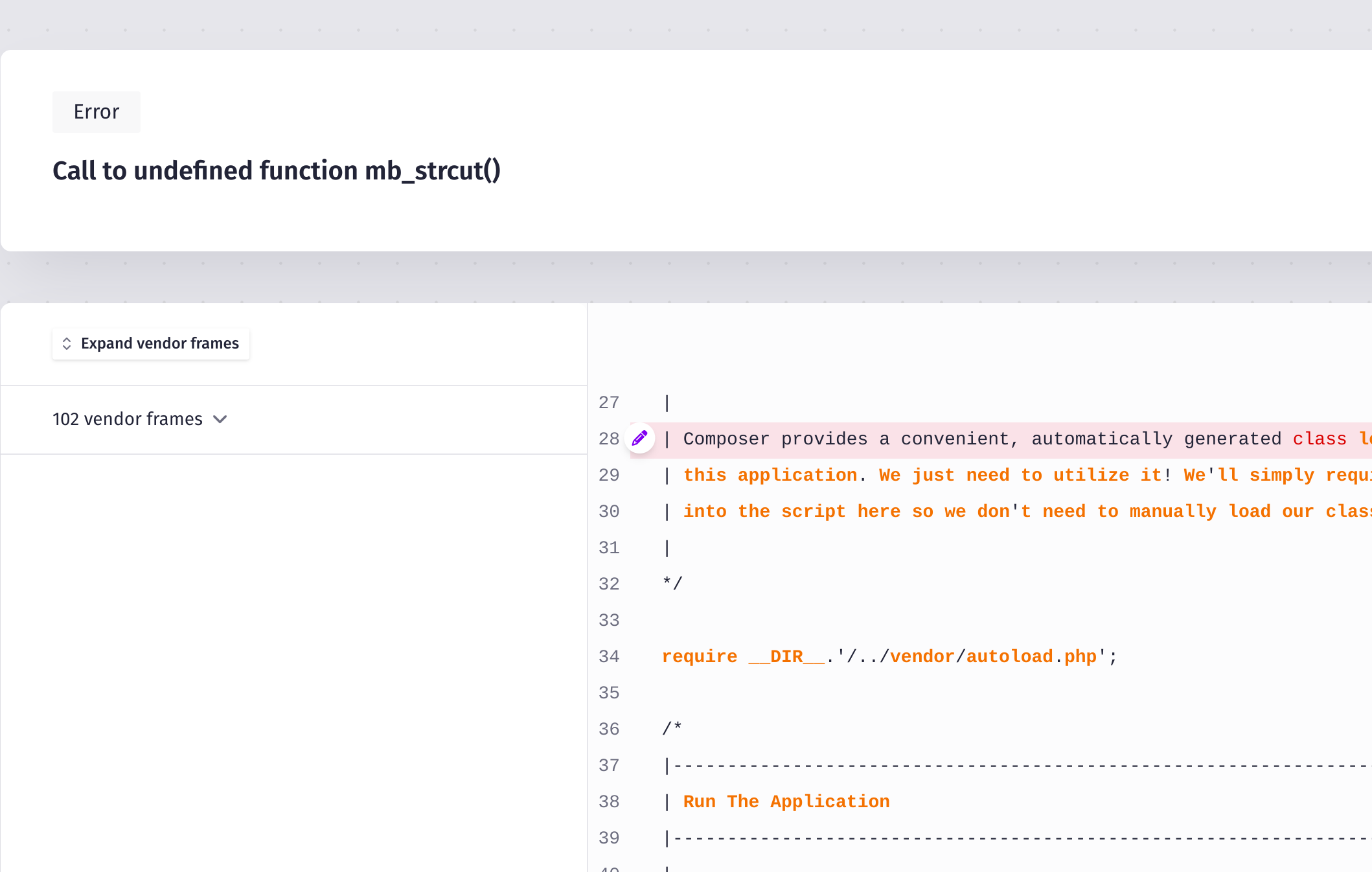Click the 'Run The Application' comment line
Image resolution: width=1372 pixels, height=872 pixels.
tap(786, 801)
